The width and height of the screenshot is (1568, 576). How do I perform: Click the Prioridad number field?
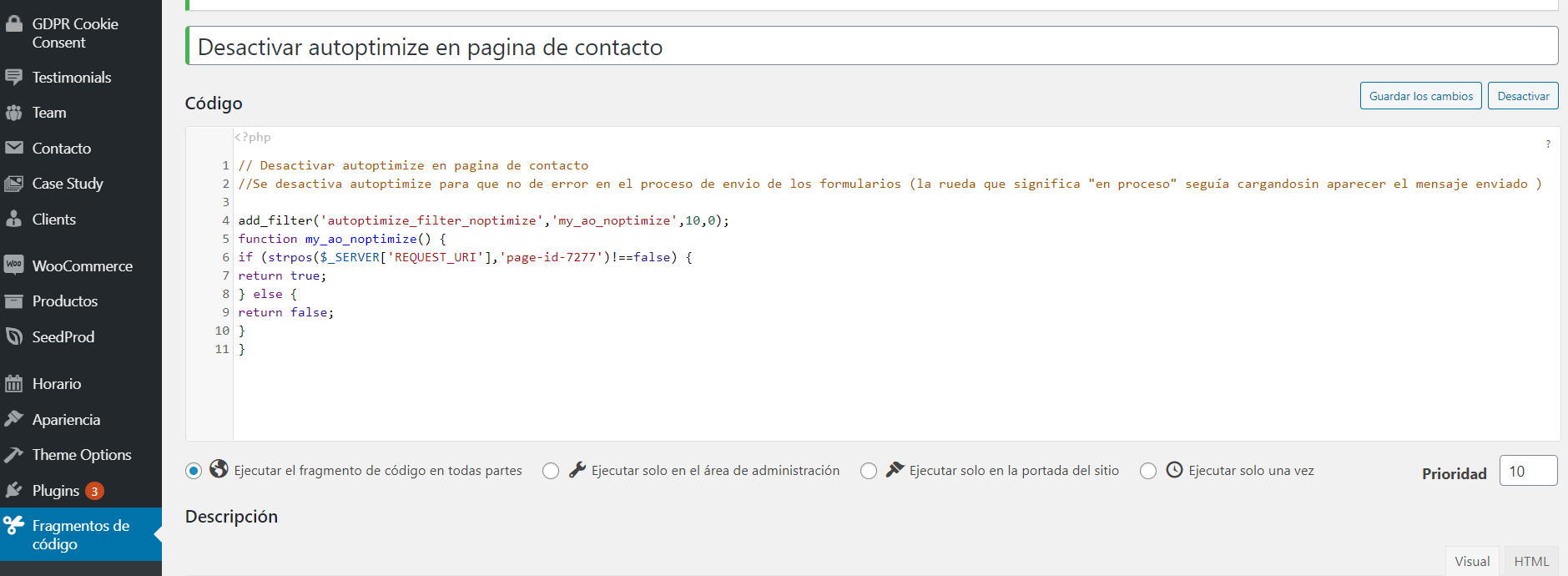(1528, 471)
